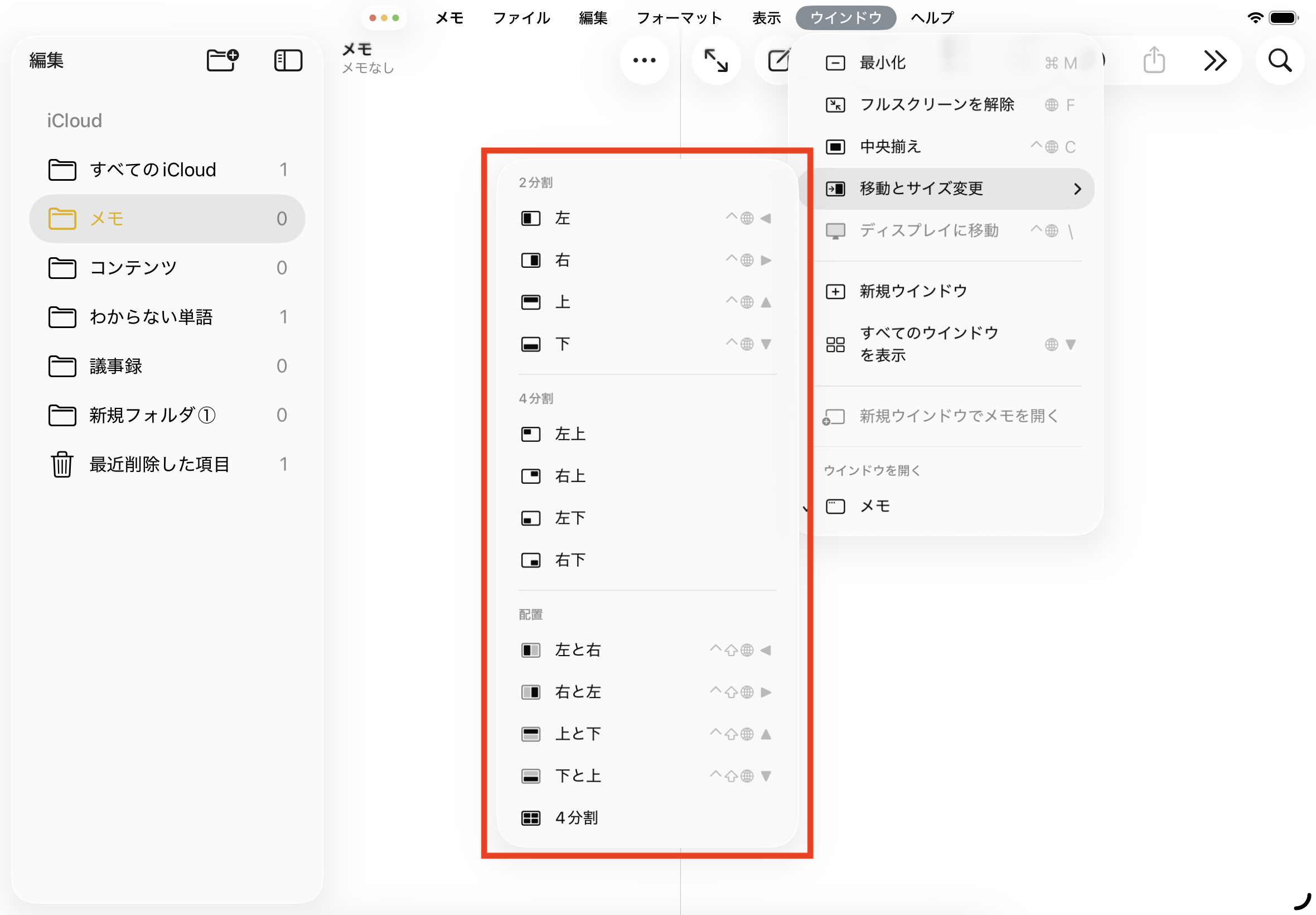
Task: Open the three-dot more options button
Action: 644,60
